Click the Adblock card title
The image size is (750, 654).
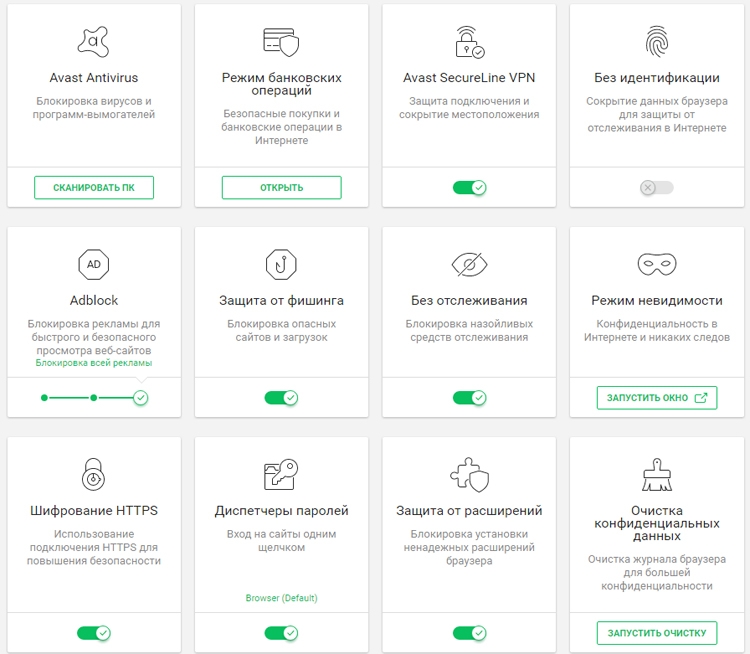point(94,300)
